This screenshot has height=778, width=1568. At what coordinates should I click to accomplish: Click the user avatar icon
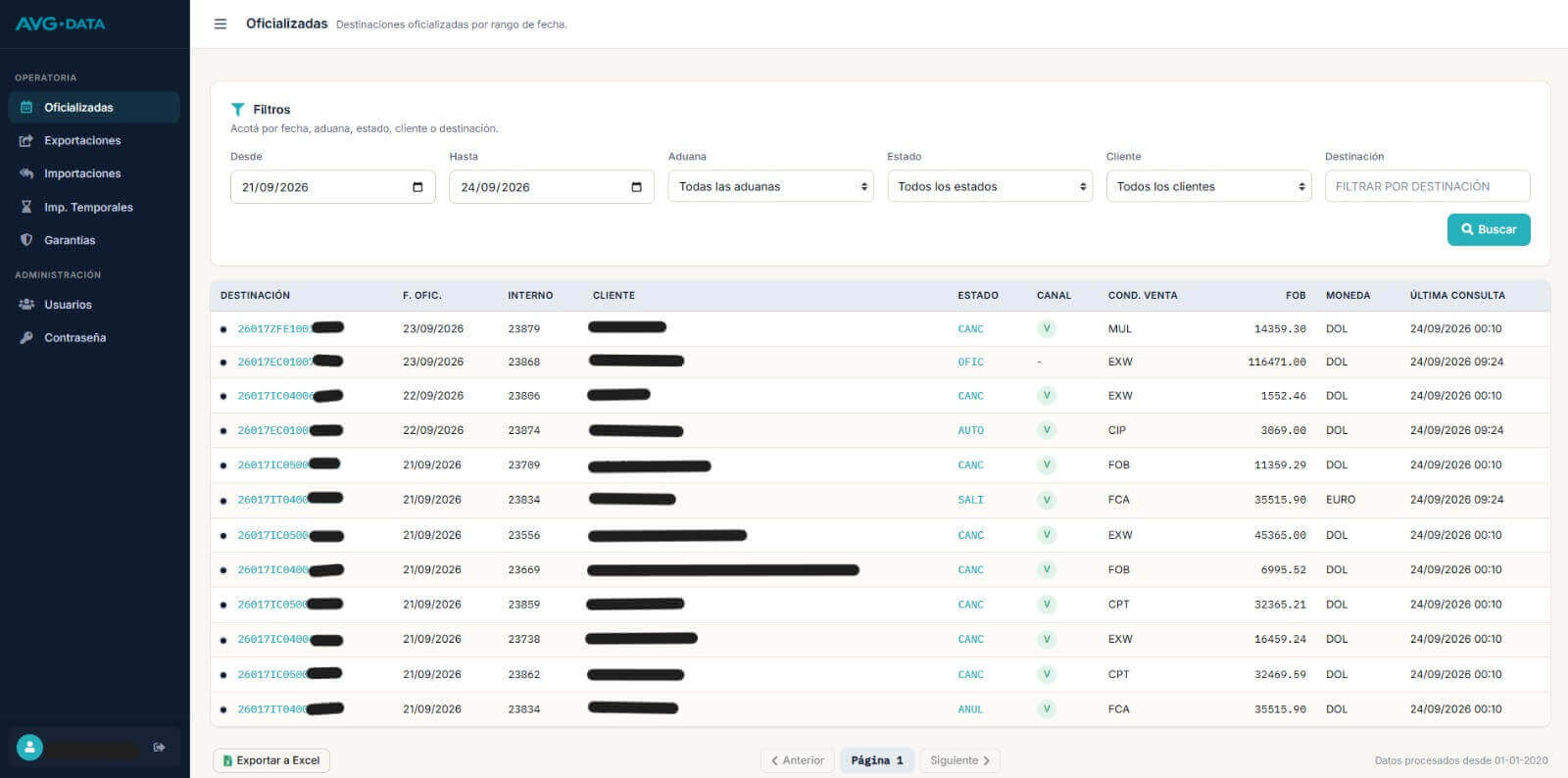pyautogui.click(x=29, y=748)
